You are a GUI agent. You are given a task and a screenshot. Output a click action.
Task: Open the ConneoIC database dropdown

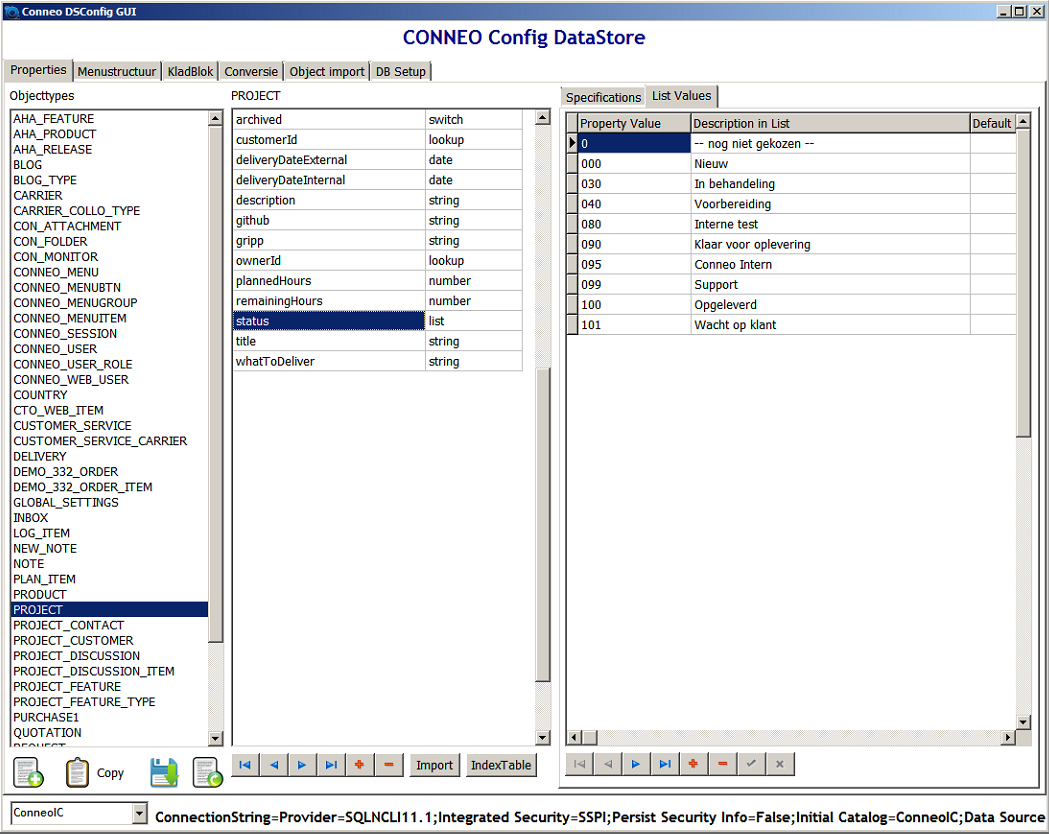[x=139, y=814]
